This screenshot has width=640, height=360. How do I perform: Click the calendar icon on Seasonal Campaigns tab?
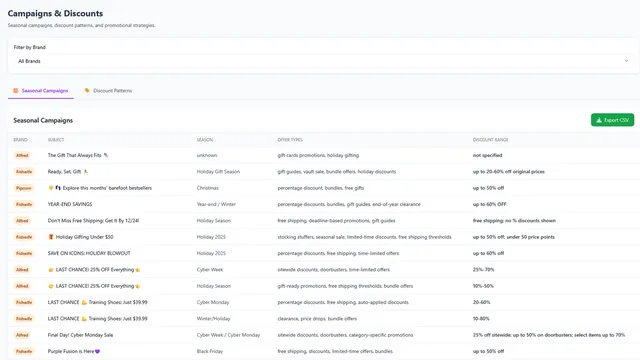tap(16, 91)
